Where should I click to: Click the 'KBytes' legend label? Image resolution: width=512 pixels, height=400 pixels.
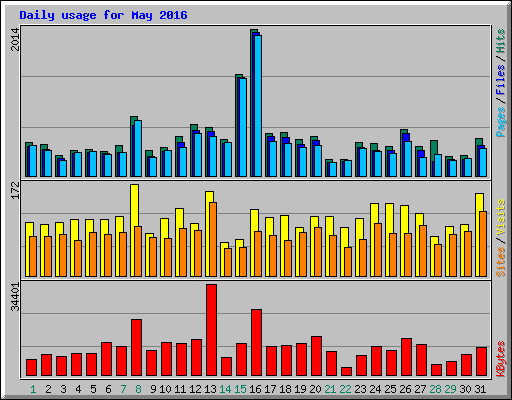(500, 359)
